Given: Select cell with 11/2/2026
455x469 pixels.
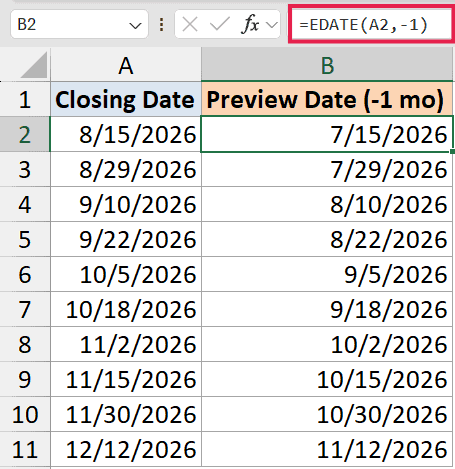Looking at the screenshot, I should pyautogui.click(x=126, y=344).
